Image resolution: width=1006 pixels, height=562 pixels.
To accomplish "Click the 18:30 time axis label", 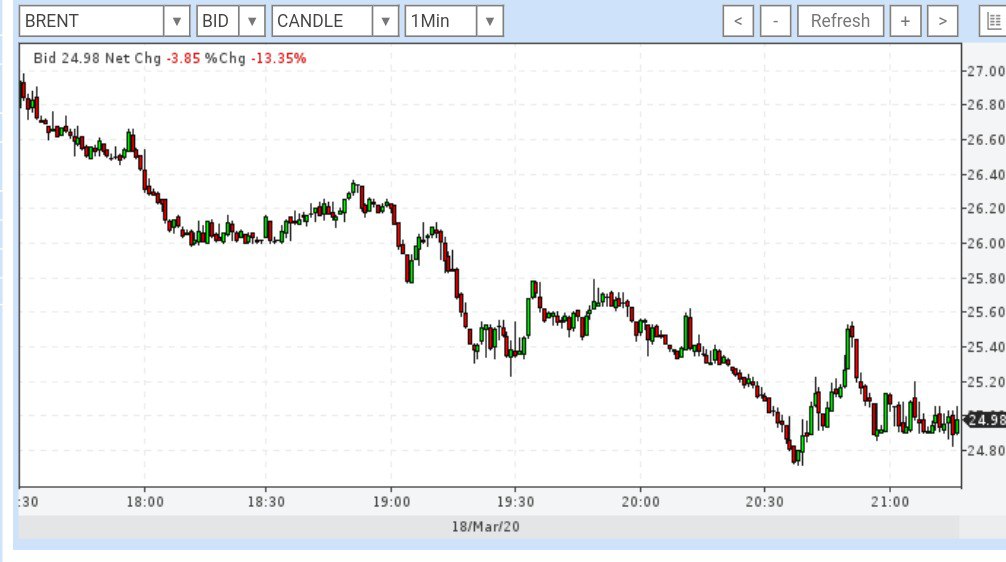I will (x=266, y=502).
